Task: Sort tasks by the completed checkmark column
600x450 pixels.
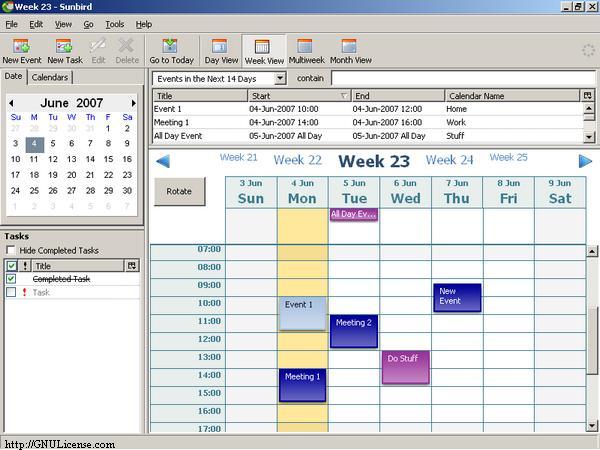Action: [11, 266]
